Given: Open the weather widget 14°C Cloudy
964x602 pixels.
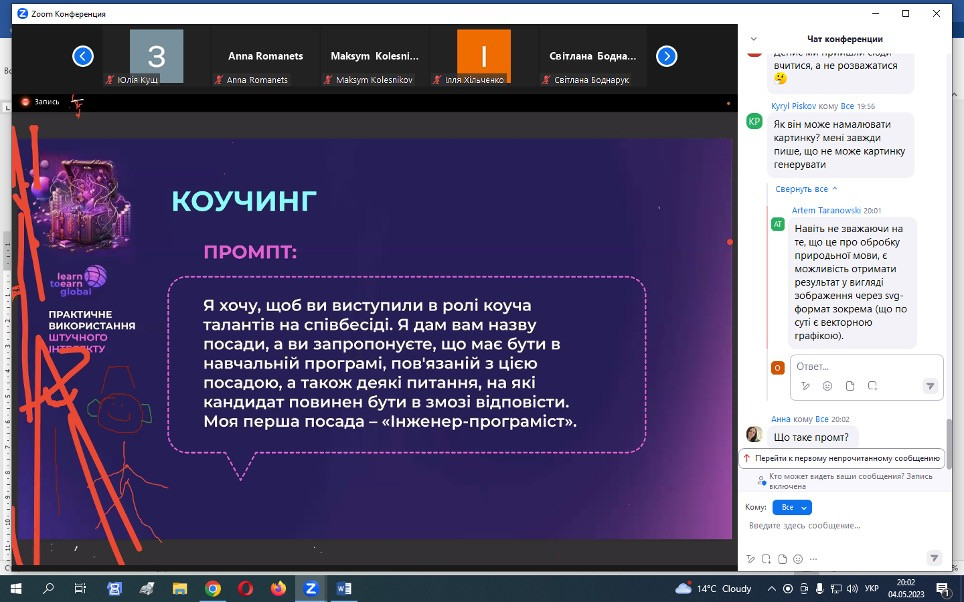Looking at the screenshot, I should (x=713, y=588).
